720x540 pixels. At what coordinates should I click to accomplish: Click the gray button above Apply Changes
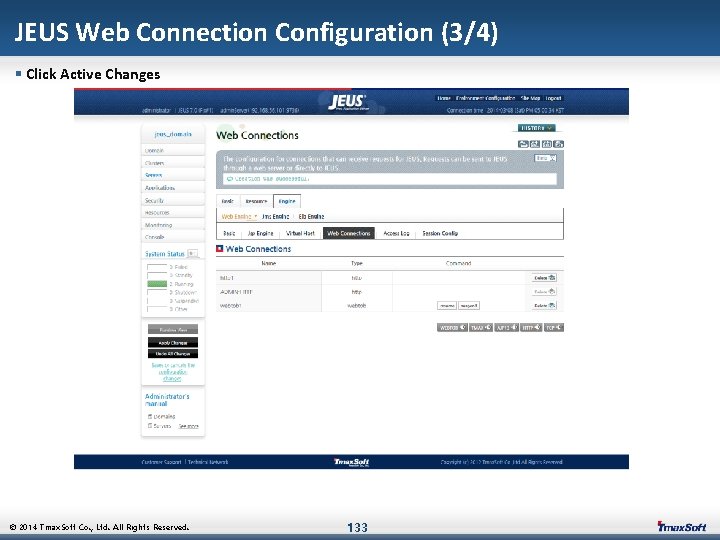pos(173,330)
